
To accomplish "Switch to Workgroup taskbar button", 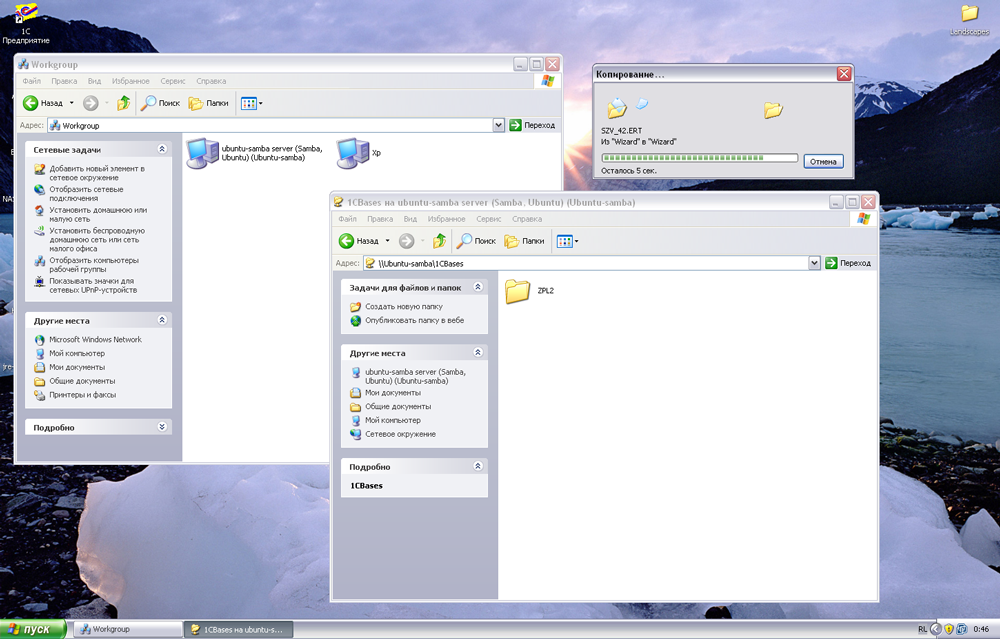I will click(128, 629).
